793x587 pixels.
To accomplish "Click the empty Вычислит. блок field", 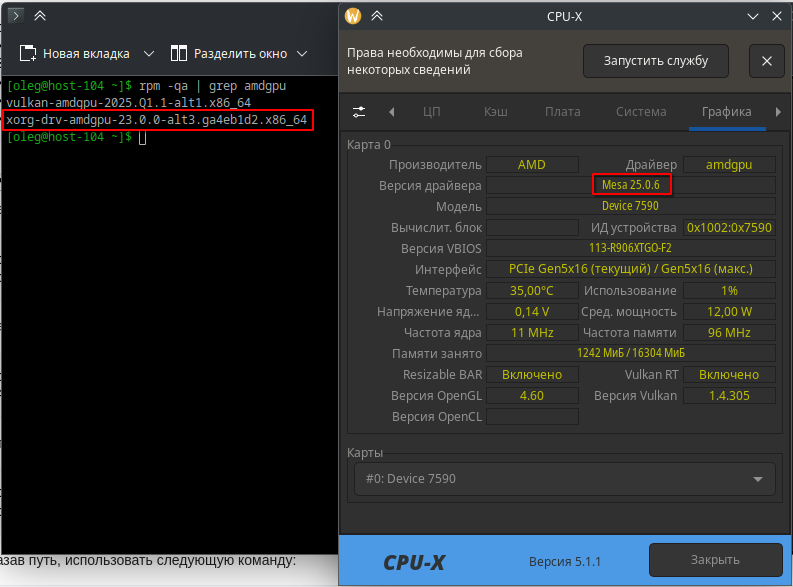I will click(x=532, y=228).
